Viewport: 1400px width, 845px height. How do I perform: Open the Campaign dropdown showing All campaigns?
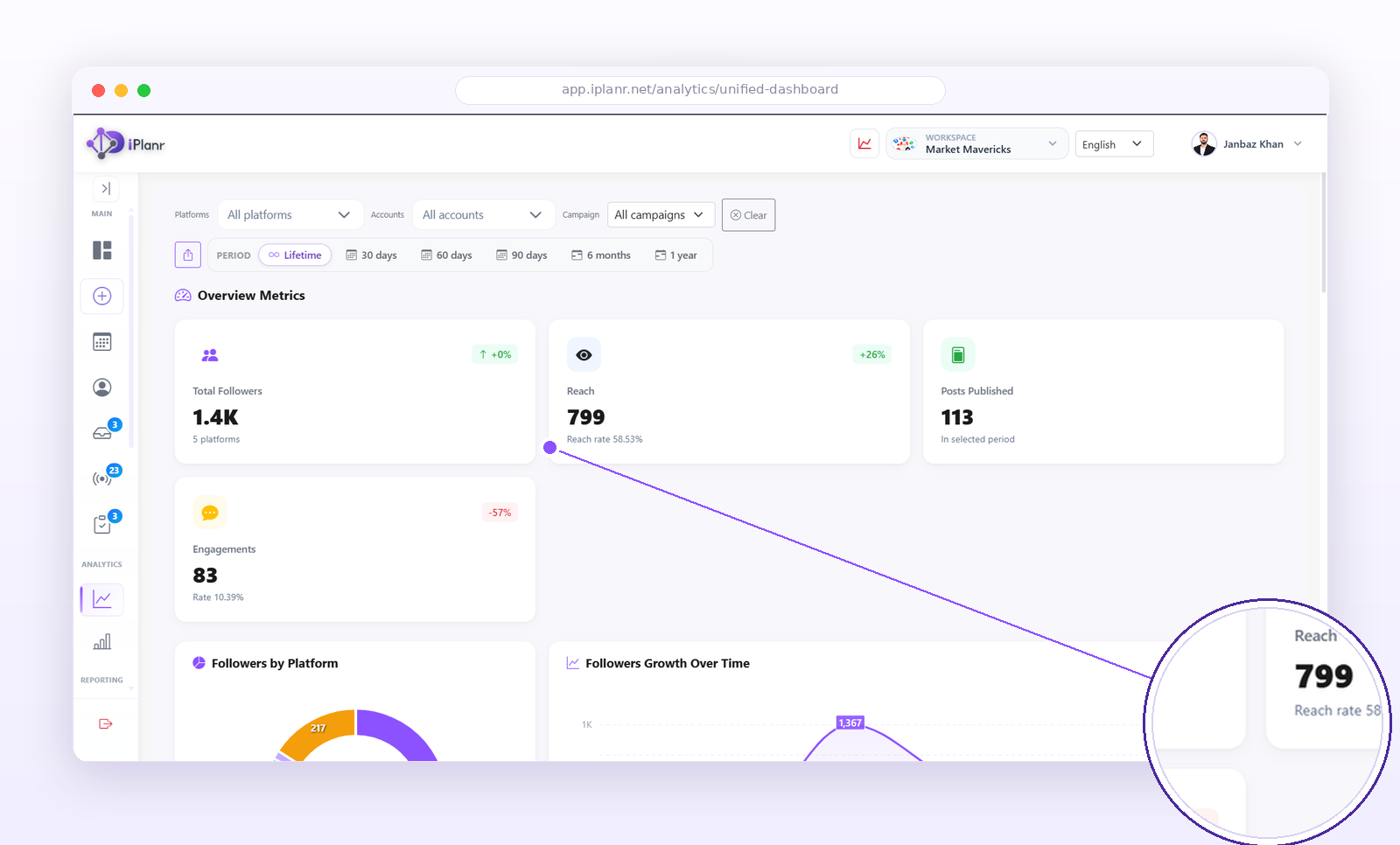(661, 215)
